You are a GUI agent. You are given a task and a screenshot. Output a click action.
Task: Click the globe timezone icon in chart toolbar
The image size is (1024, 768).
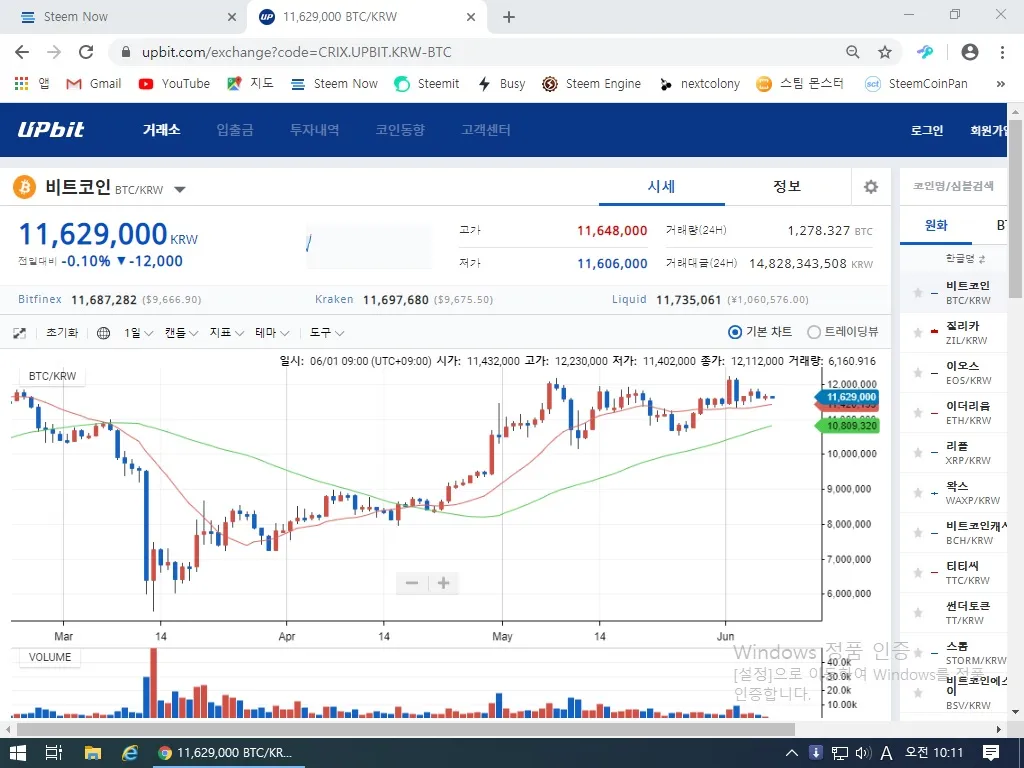coord(103,333)
